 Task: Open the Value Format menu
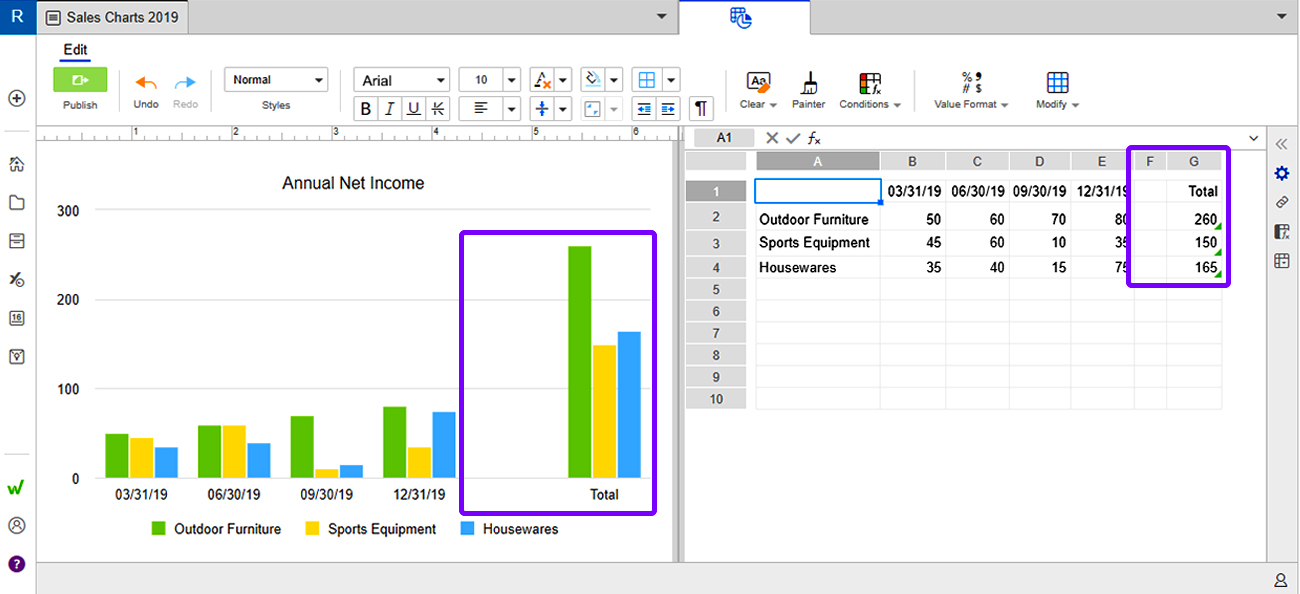point(971,90)
